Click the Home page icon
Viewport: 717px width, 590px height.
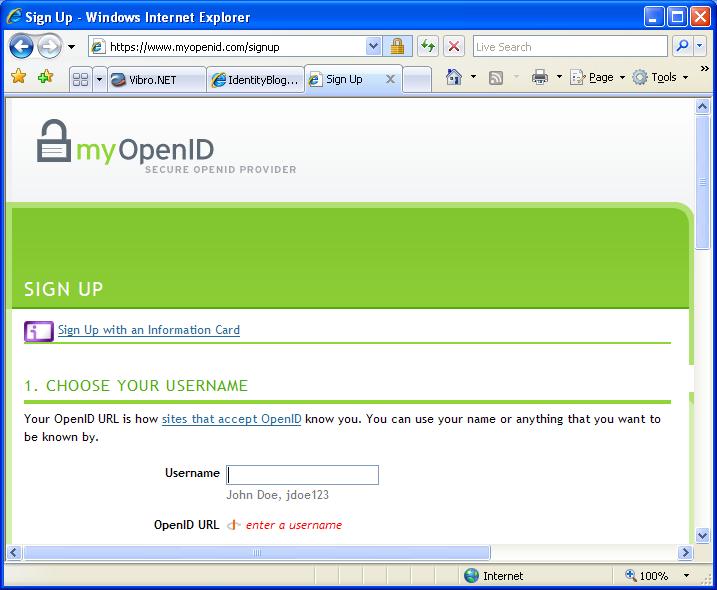pos(453,77)
